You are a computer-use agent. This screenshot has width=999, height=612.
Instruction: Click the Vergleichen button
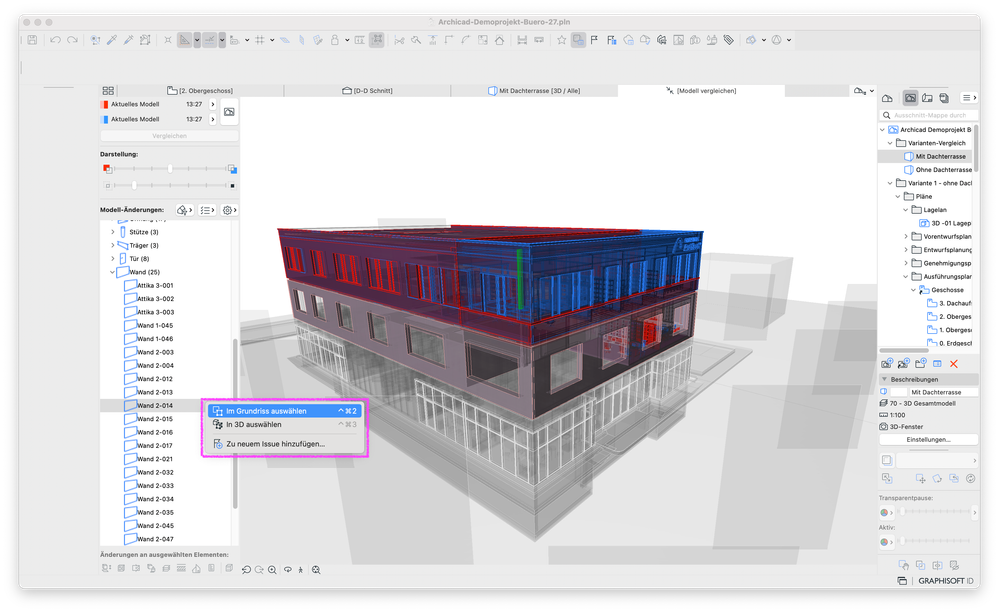(x=169, y=136)
